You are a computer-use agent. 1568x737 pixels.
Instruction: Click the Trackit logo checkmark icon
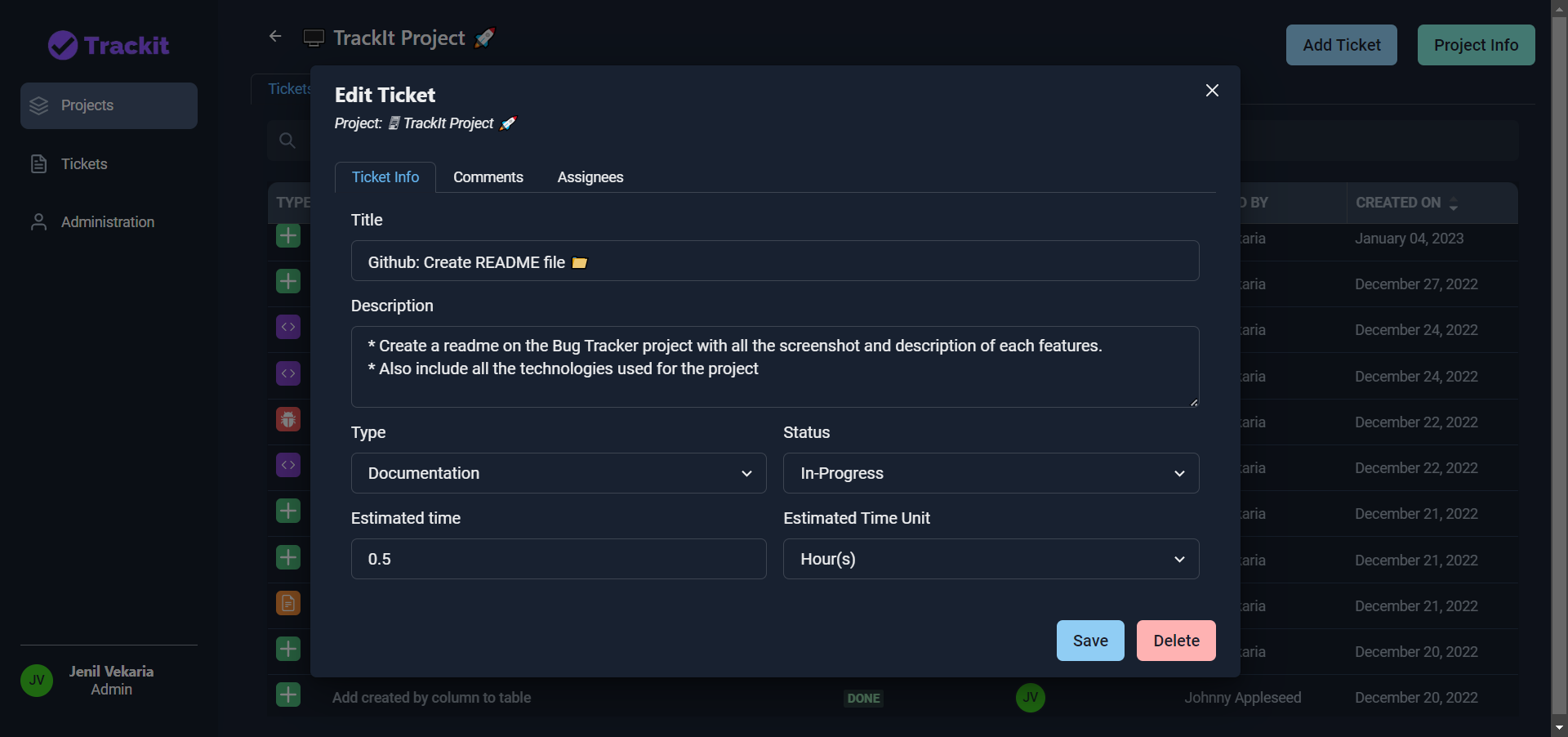coord(63,46)
